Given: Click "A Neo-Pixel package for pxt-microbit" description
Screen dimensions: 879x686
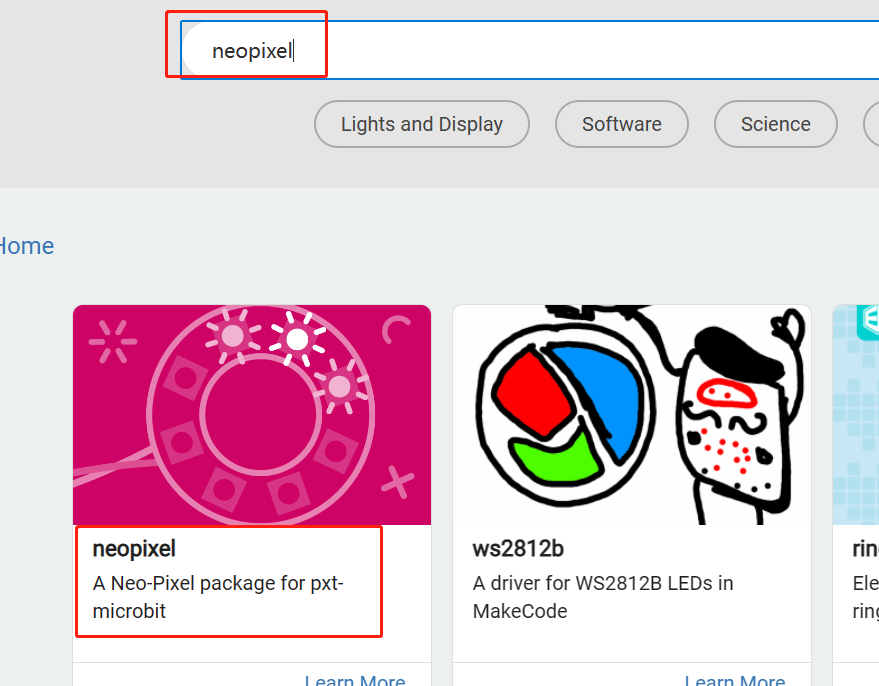Looking at the screenshot, I should 218,597.
